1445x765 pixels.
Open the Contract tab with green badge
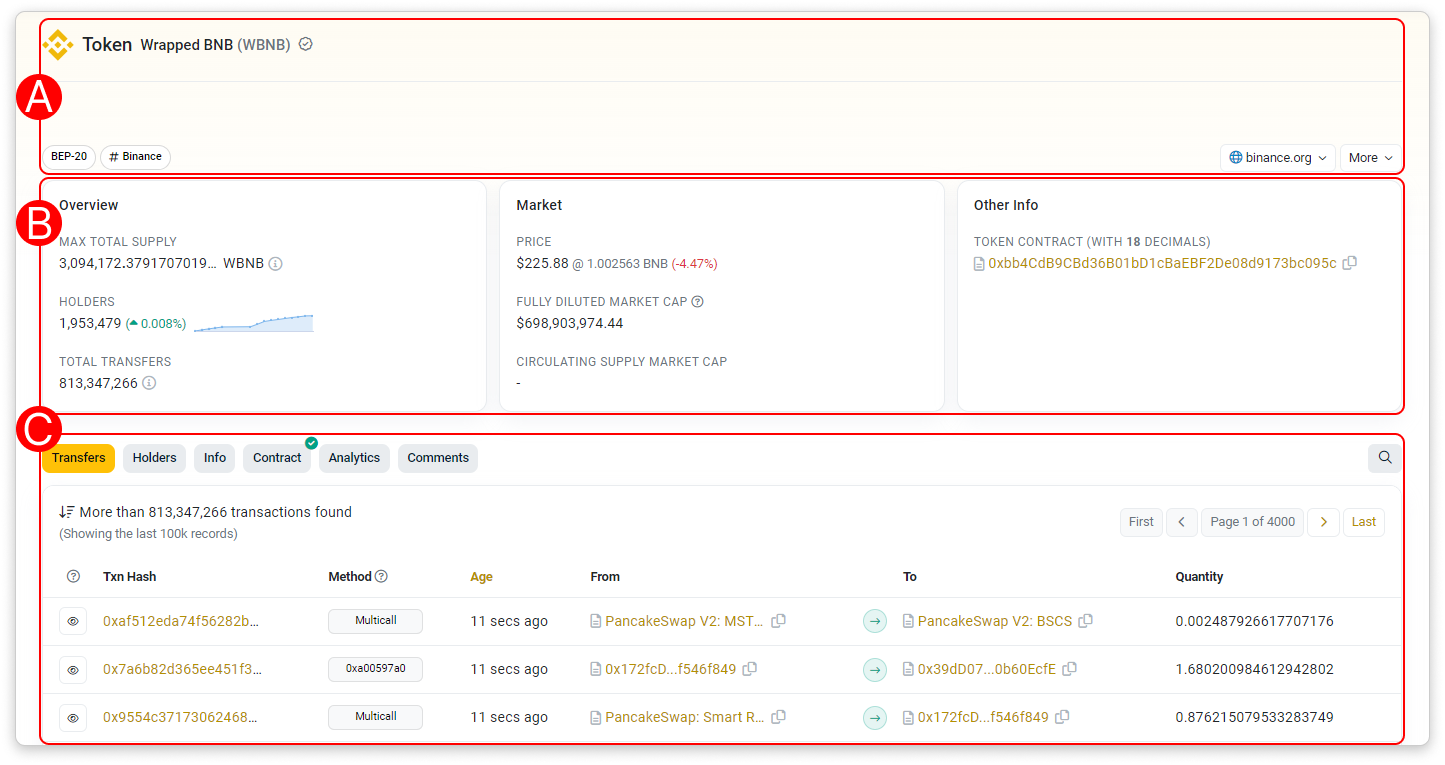coord(277,457)
